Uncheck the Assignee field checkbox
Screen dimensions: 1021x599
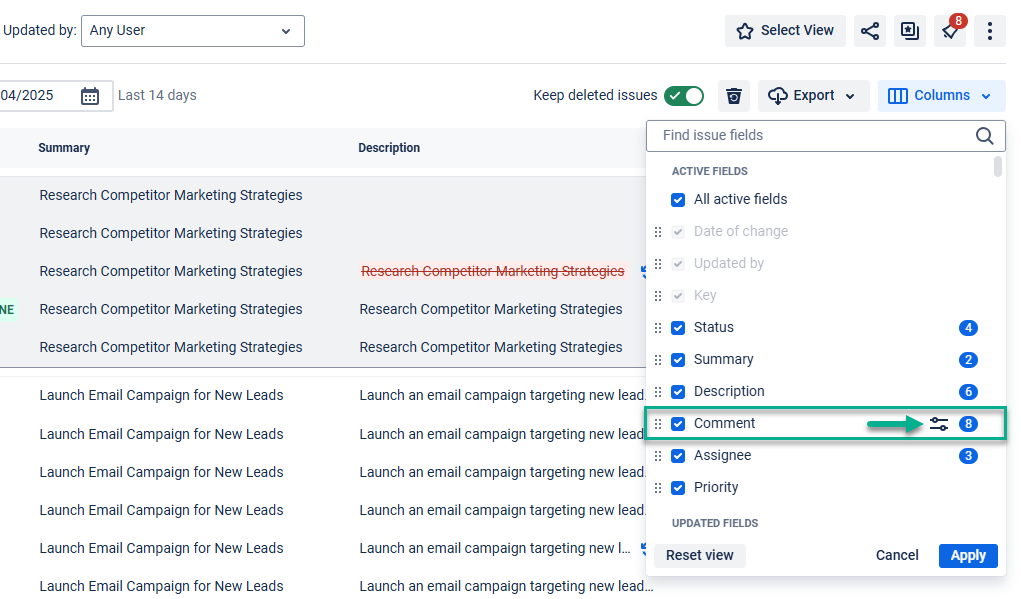pyautogui.click(x=678, y=456)
